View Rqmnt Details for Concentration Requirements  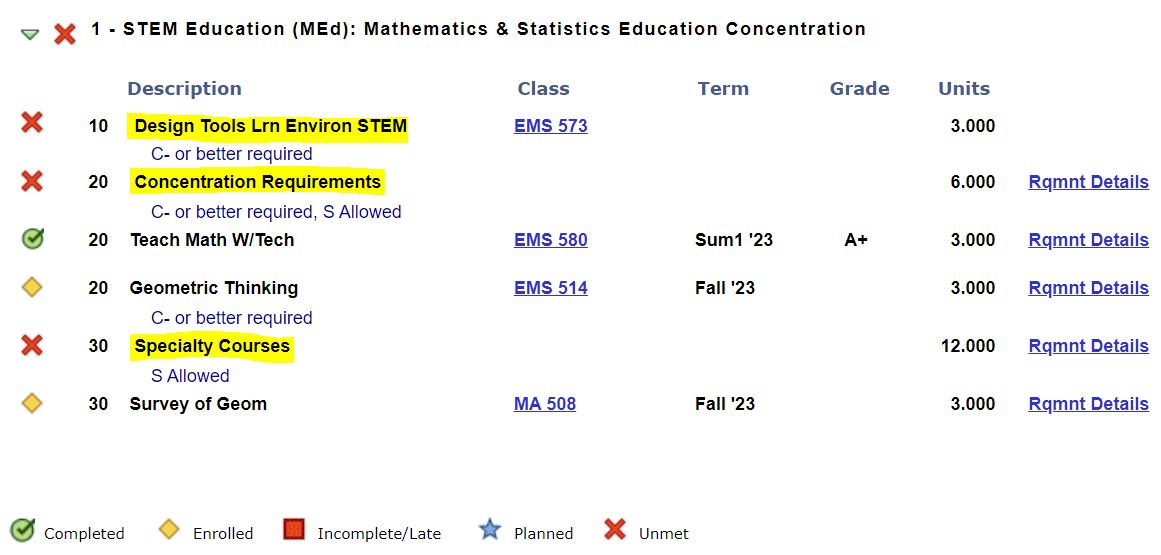point(1088,182)
